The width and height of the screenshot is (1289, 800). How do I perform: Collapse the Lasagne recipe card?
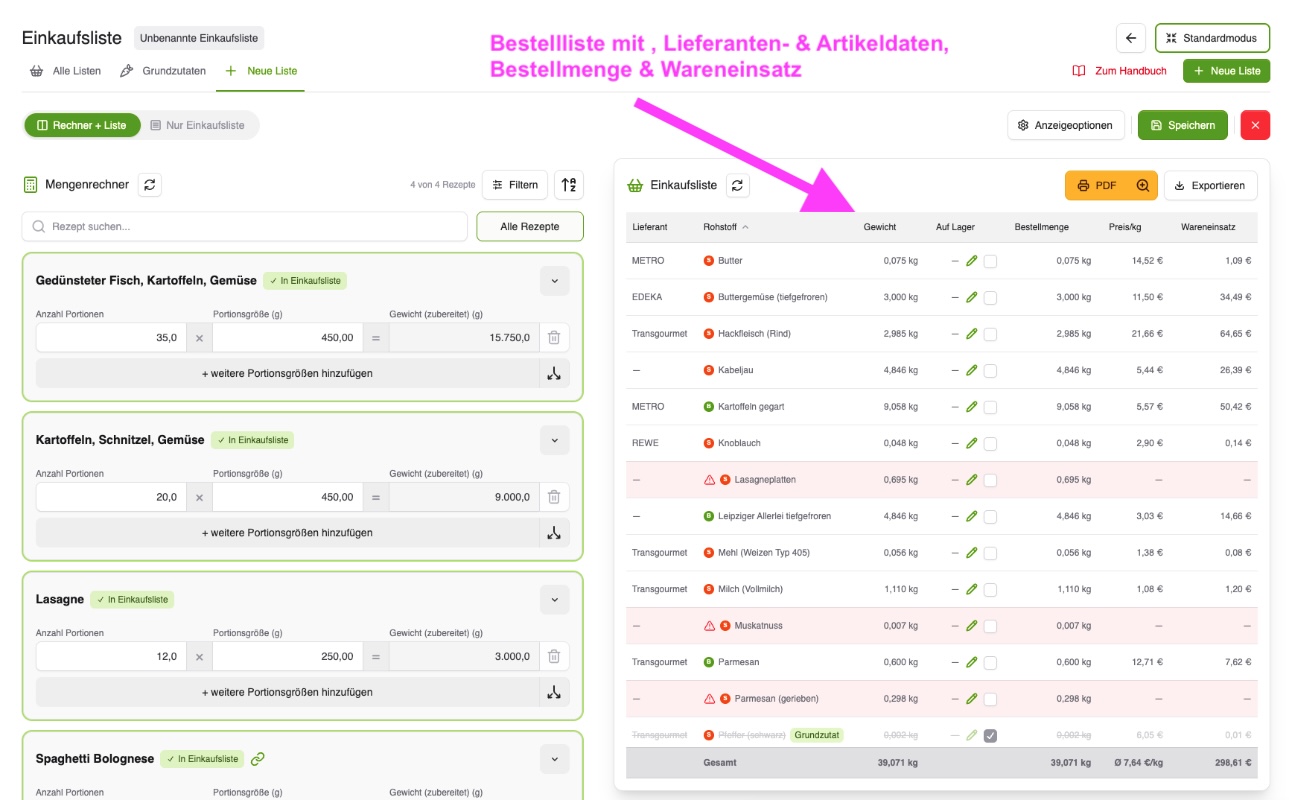(x=554, y=600)
